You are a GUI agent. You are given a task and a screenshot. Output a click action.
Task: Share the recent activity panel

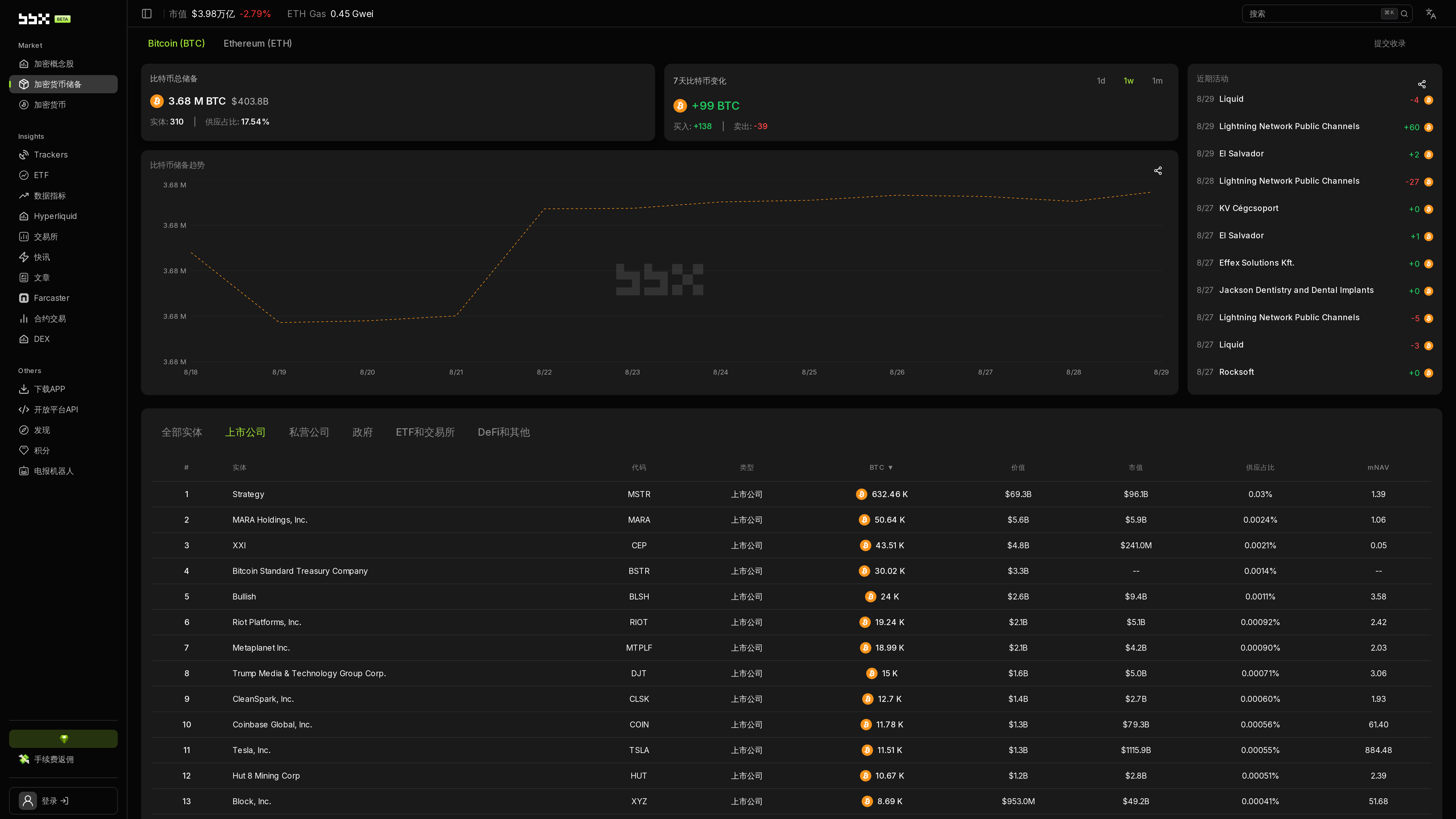[1422, 84]
